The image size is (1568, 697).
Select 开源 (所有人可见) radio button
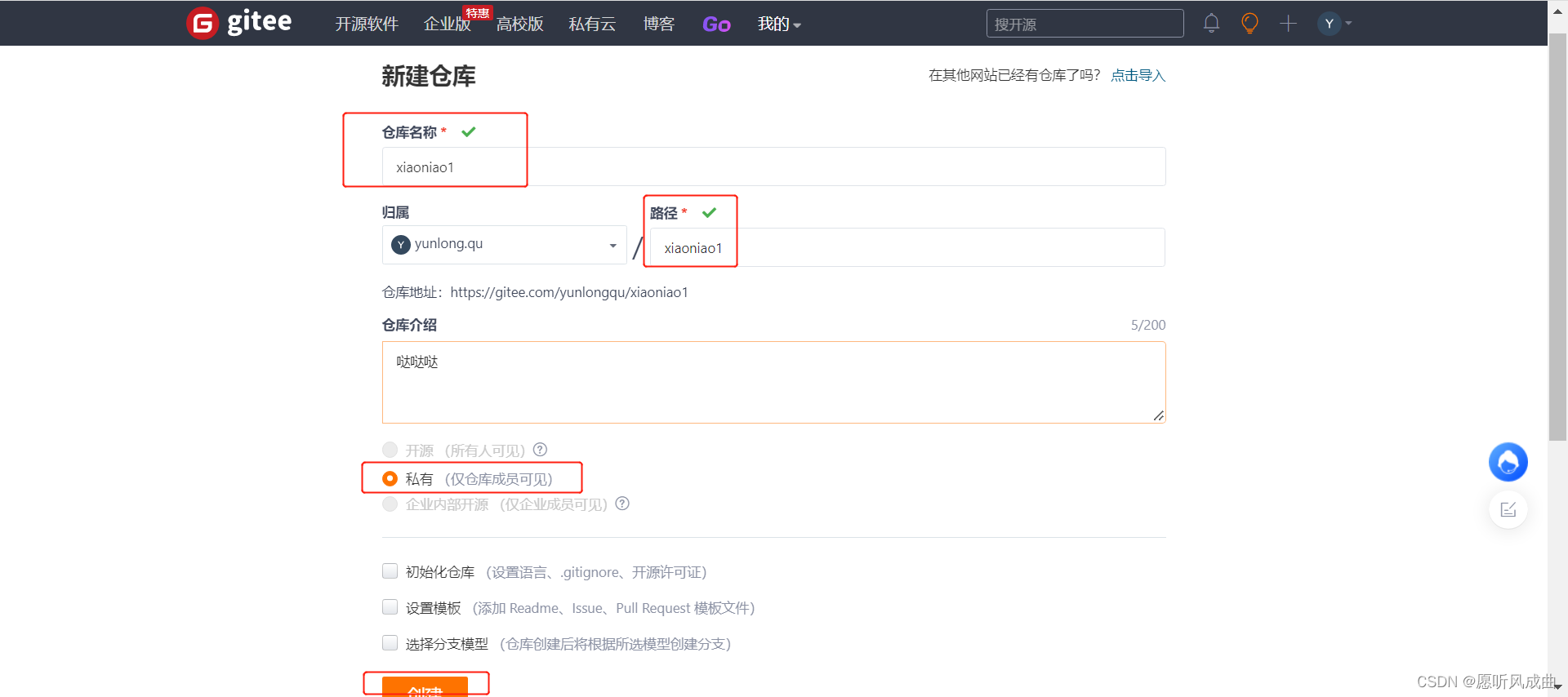[x=390, y=450]
